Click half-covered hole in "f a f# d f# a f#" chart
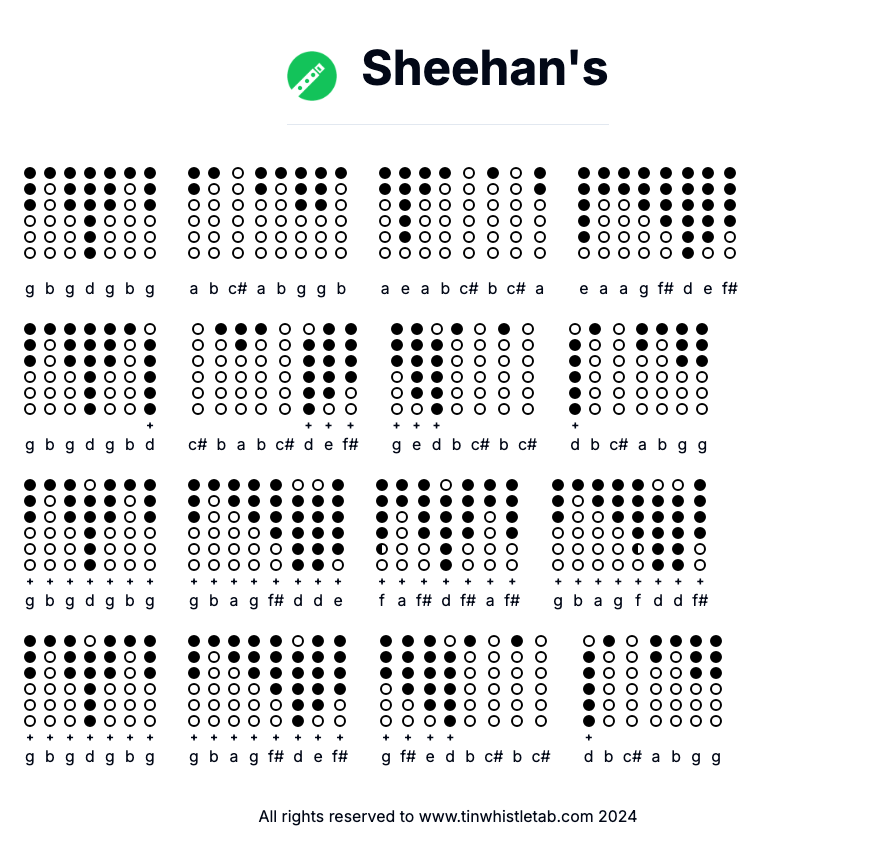Viewport: 896px width, 849px height. click(x=382, y=549)
